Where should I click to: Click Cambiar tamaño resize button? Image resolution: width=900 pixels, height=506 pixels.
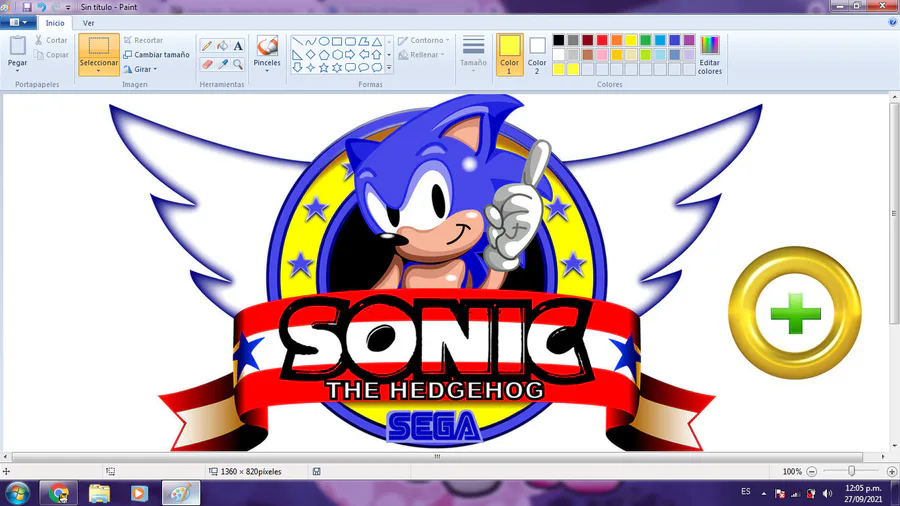pos(156,55)
